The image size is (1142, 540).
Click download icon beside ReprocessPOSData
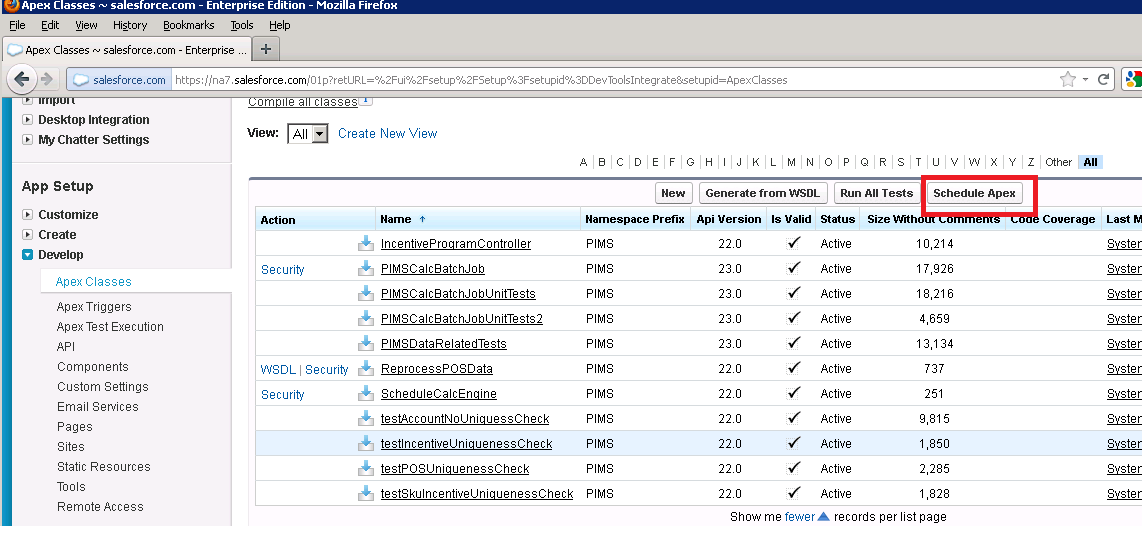[x=366, y=368]
